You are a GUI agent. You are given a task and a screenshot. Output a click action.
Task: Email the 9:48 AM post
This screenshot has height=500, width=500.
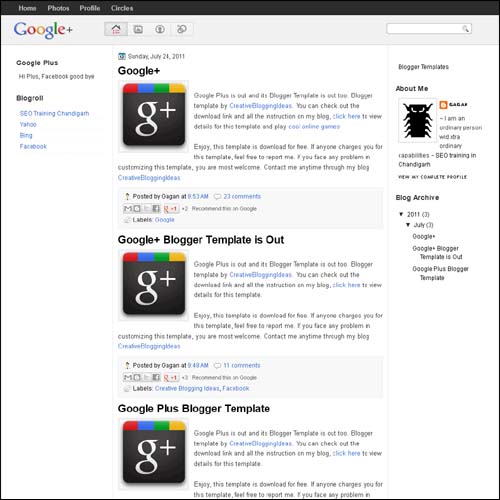[128, 377]
